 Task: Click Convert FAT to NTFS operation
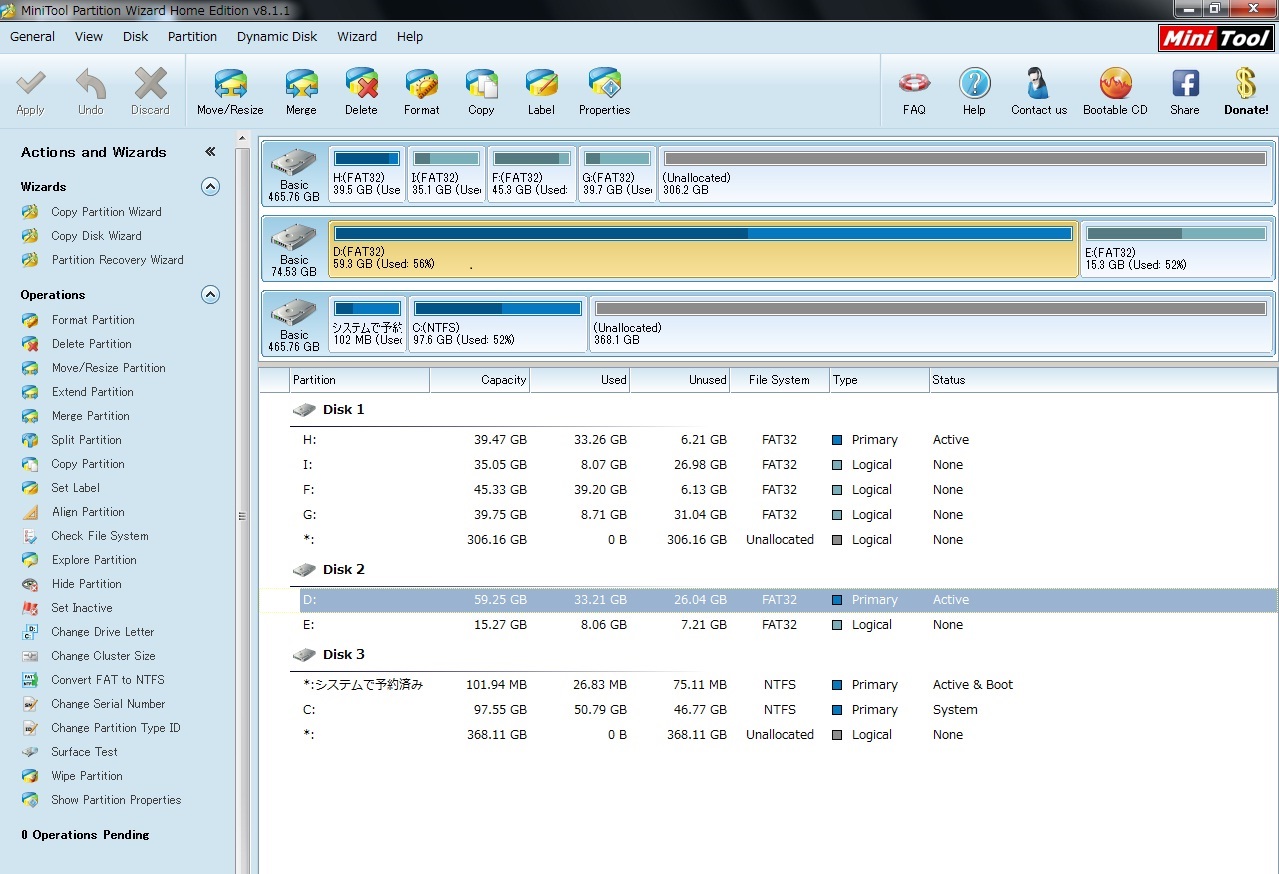click(x=107, y=680)
